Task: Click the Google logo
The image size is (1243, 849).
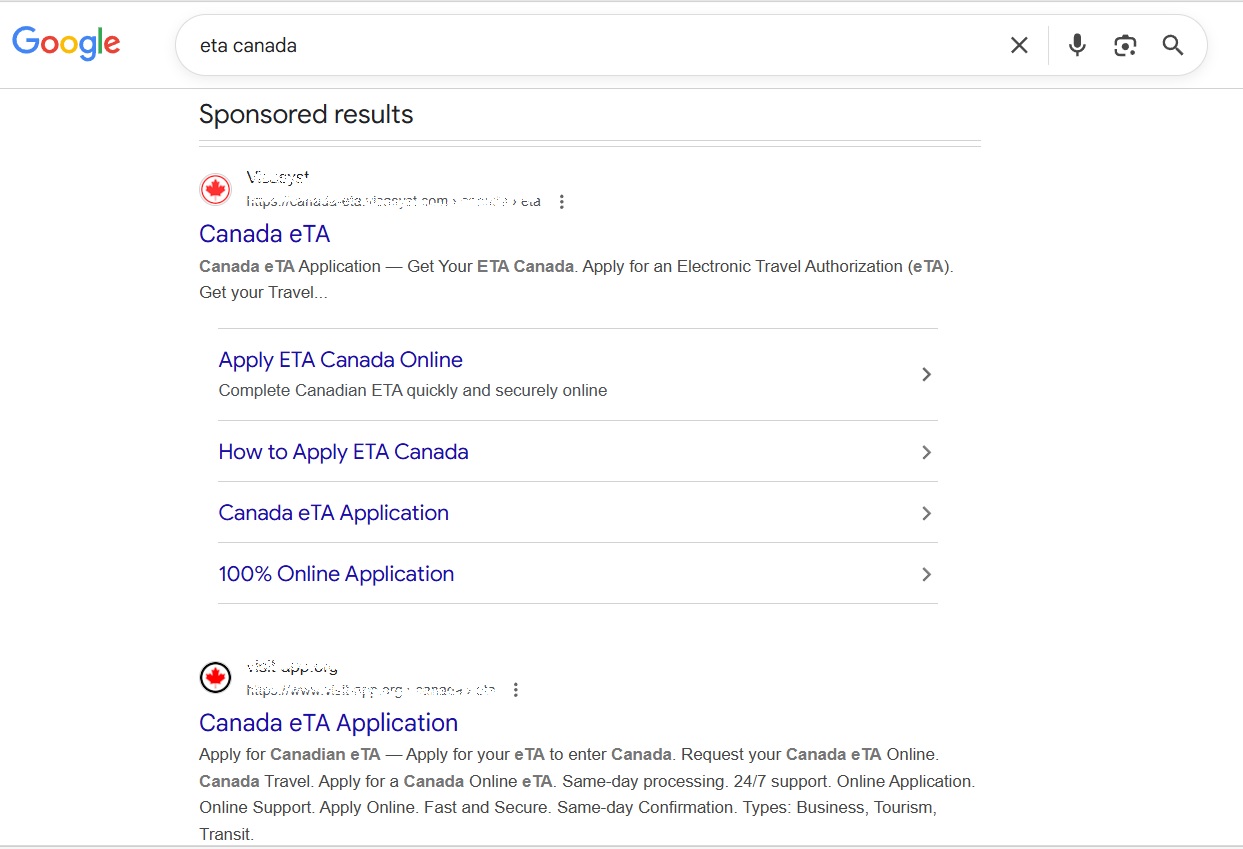Action: point(66,43)
